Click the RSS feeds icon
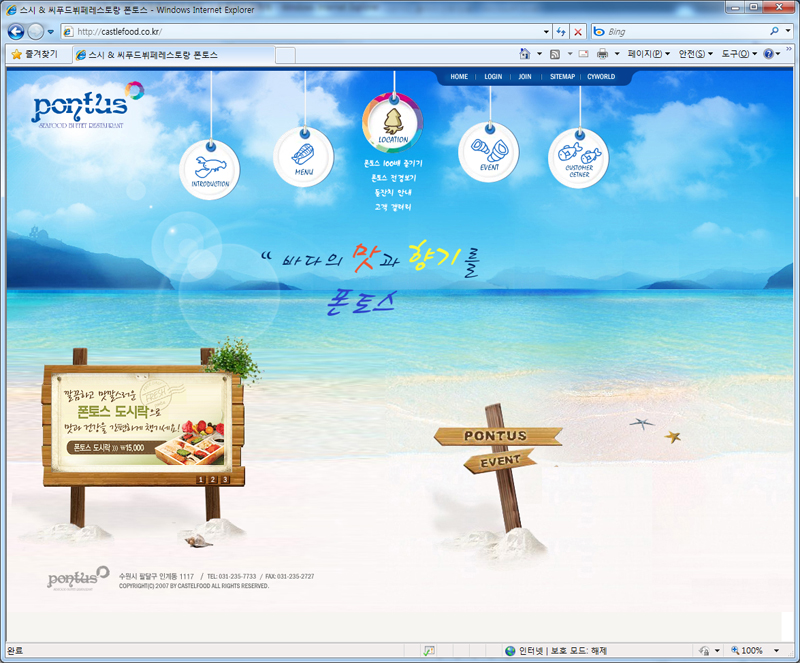The image size is (800, 663). pos(555,54)
